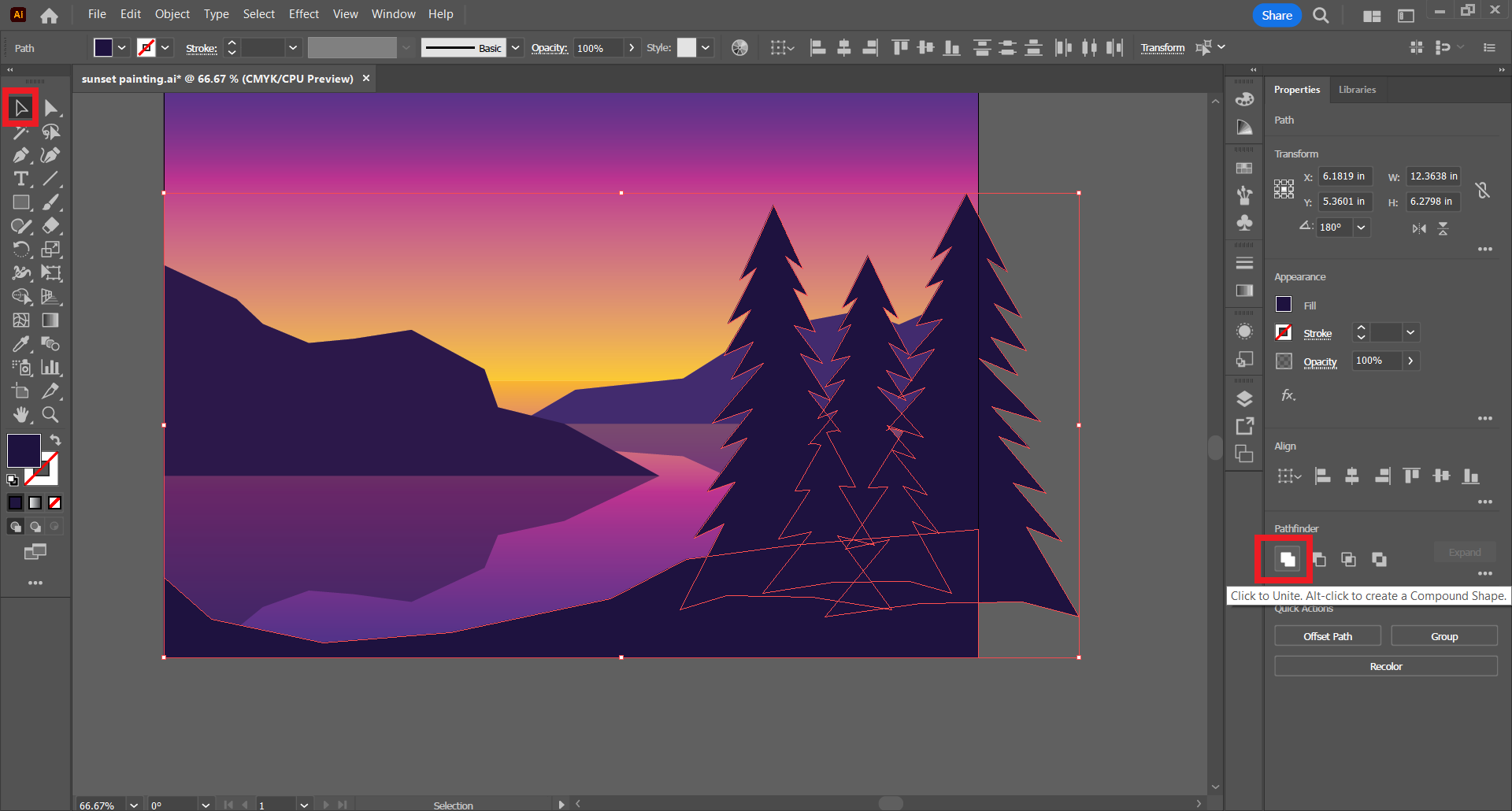Expand the Properties panel stroke weight dropdown

click(1410, 333)
